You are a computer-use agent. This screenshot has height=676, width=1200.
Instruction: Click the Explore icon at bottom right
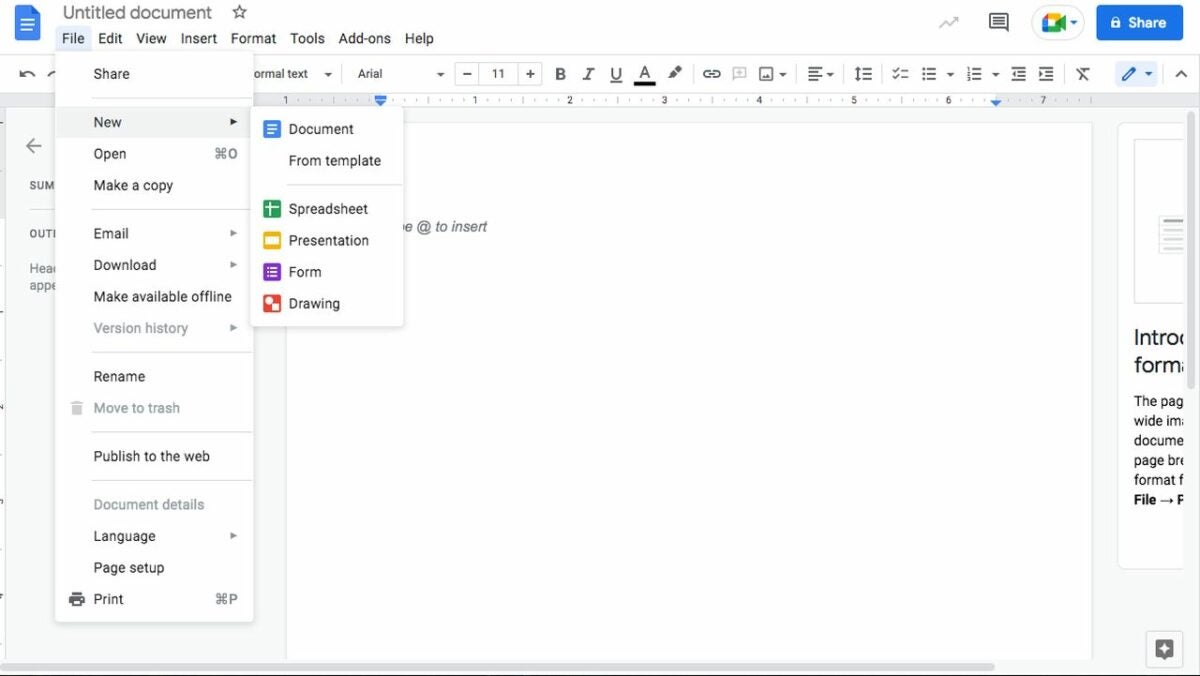(1164, 649)
